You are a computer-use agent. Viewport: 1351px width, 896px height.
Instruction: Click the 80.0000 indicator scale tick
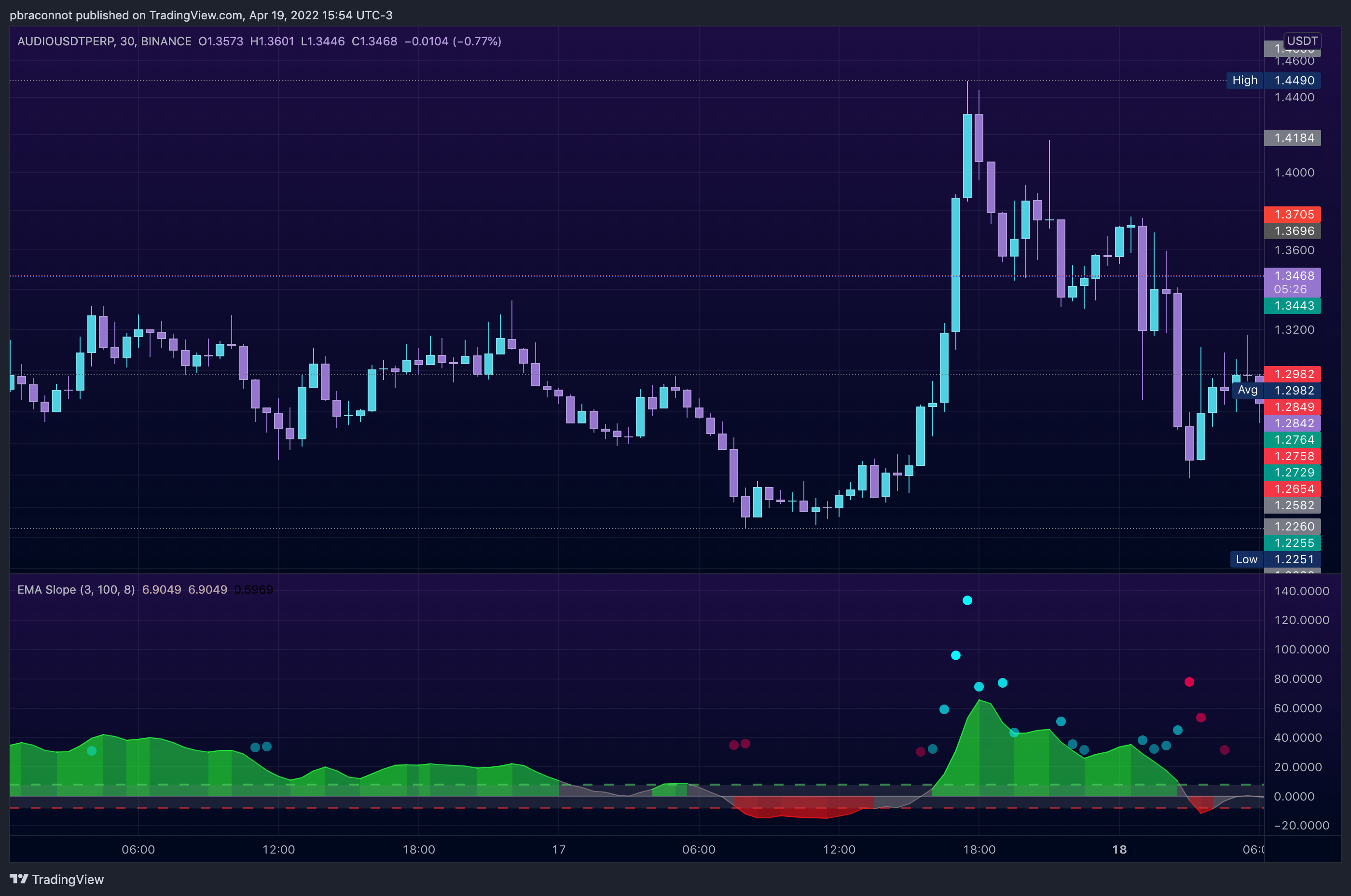(x=1298, y=679)
